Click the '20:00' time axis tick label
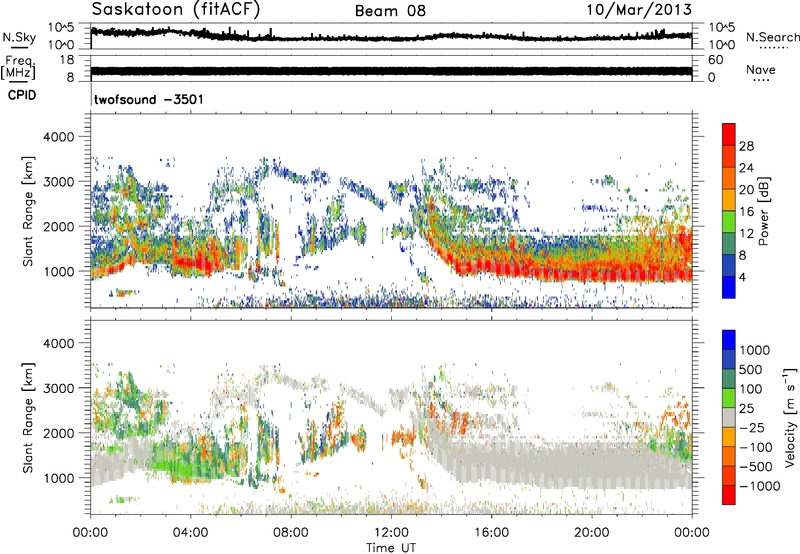 pos(591,533)
